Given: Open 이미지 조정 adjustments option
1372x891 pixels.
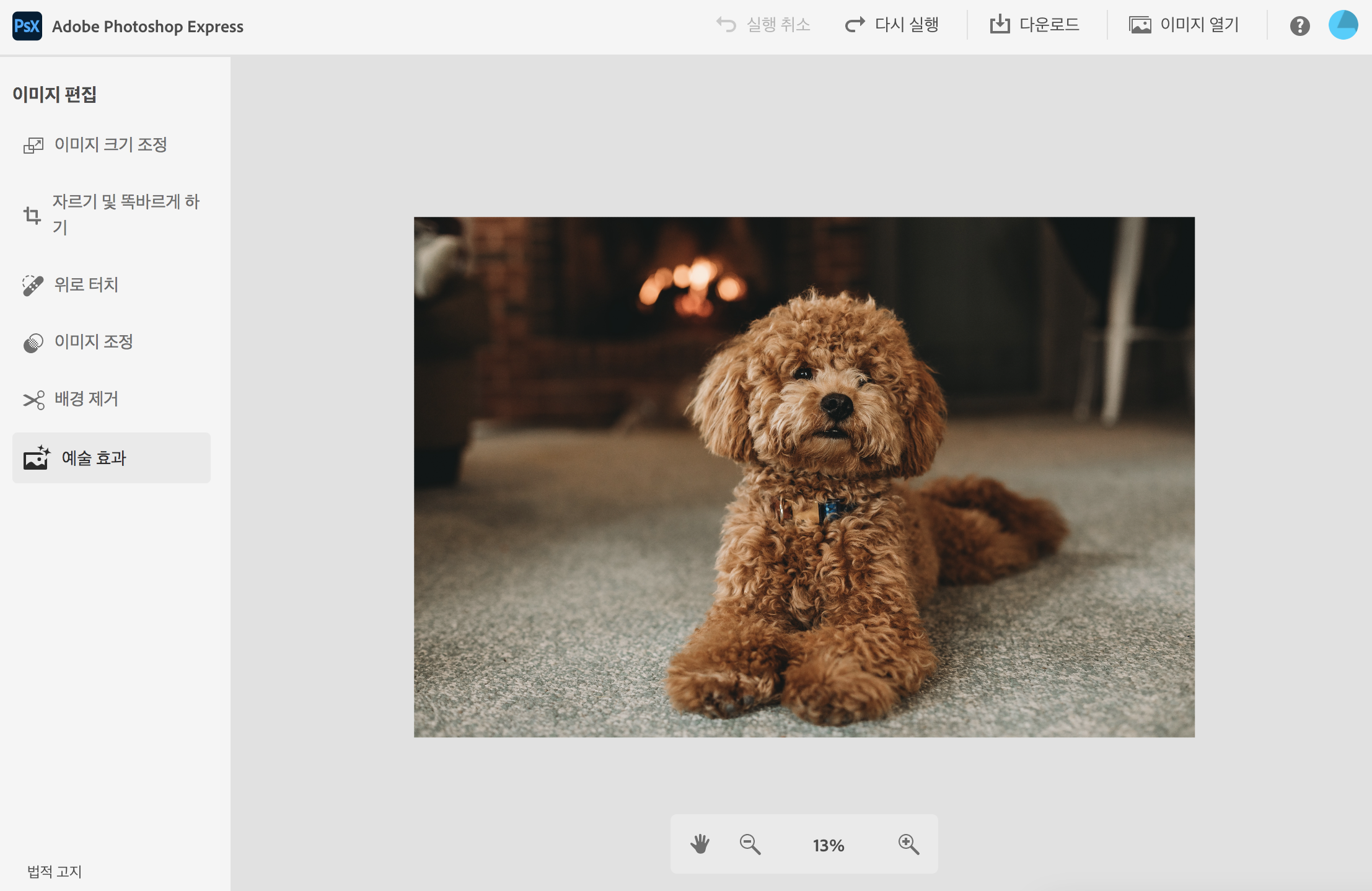Looking at the screenshot, I should click(94, 341).
